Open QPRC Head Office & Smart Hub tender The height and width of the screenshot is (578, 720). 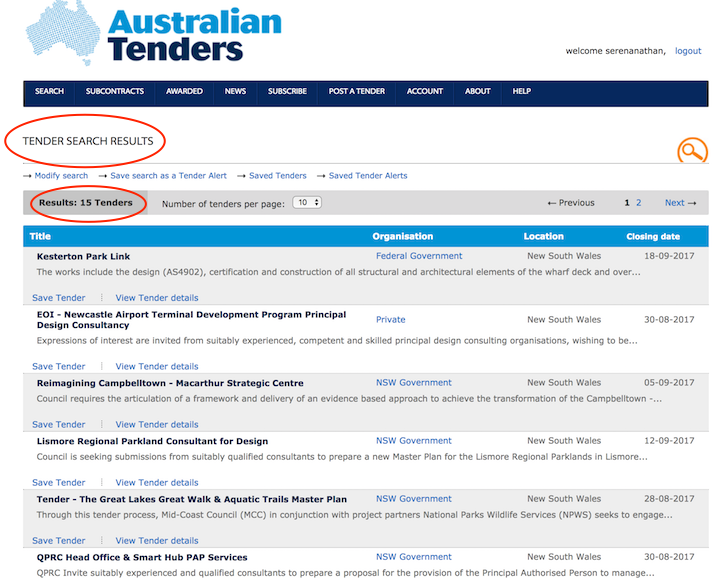(142, 557)
